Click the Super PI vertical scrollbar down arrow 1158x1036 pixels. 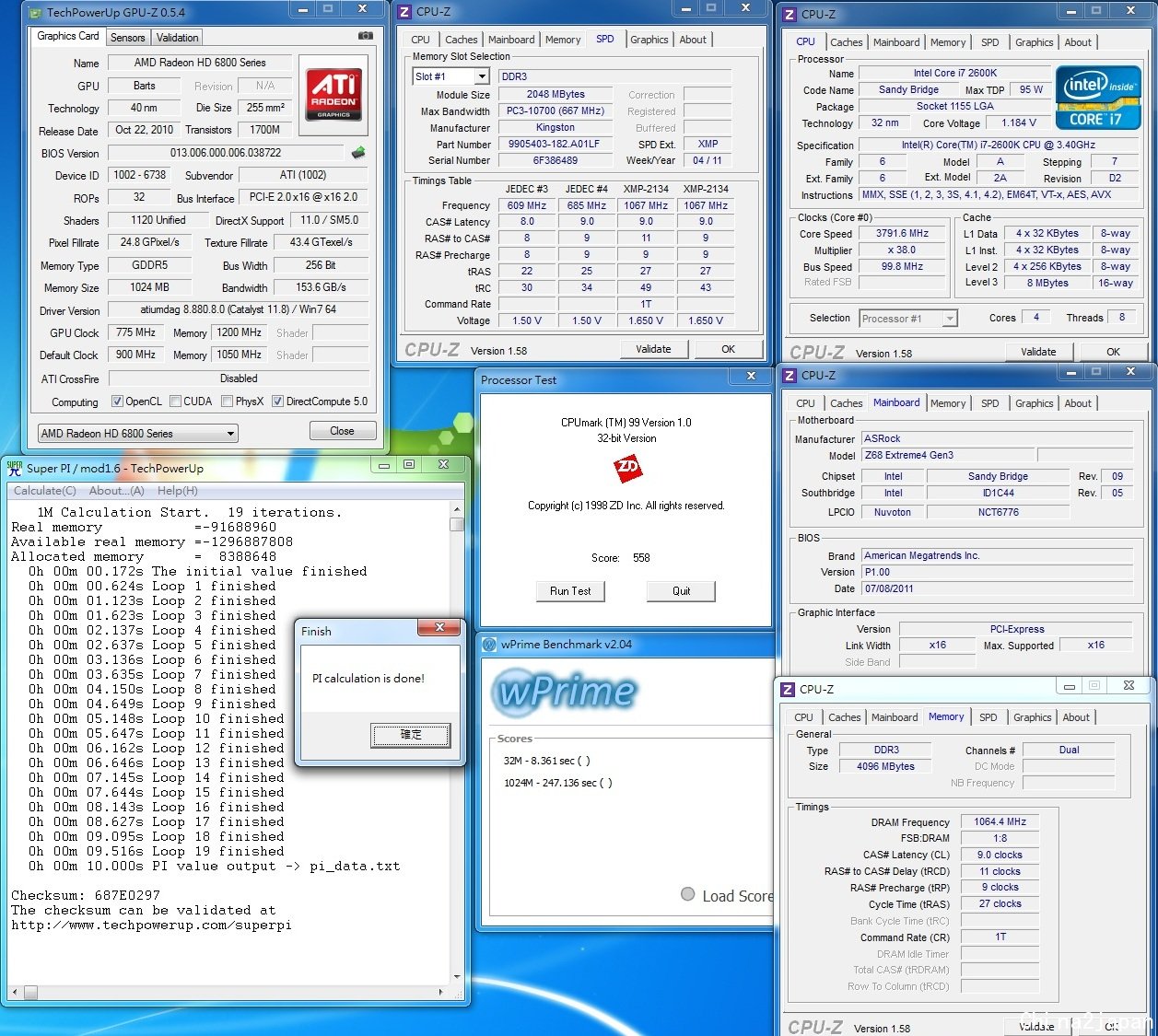pos(457,977)
